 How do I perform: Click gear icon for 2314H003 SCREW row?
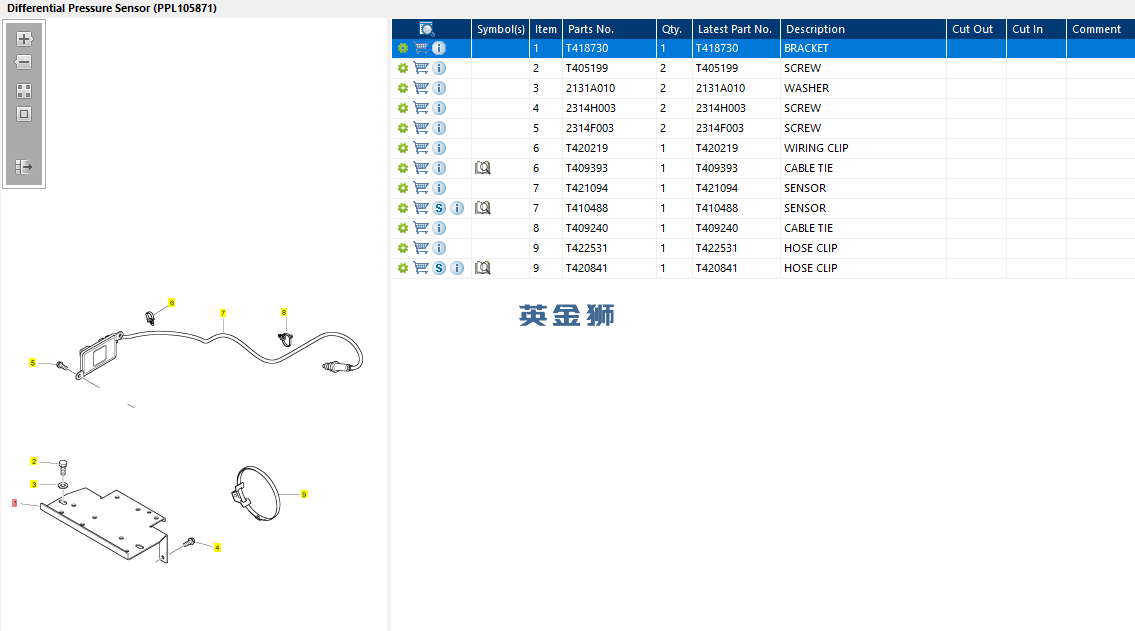point(403,108)
